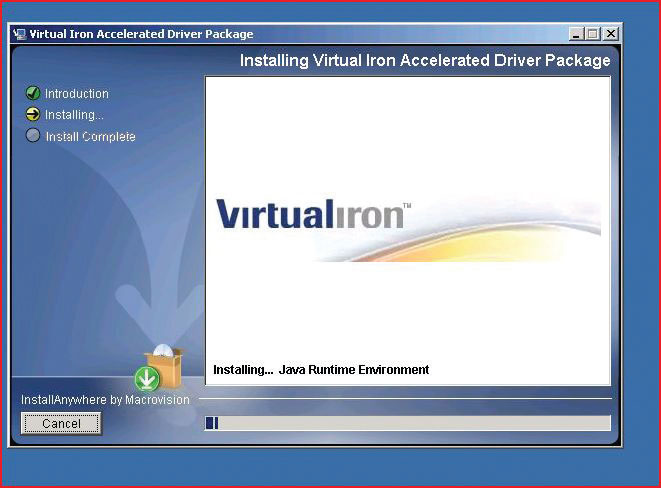
Task: Click the green checkmark icon beside Introduction
Action: [33, 94]
